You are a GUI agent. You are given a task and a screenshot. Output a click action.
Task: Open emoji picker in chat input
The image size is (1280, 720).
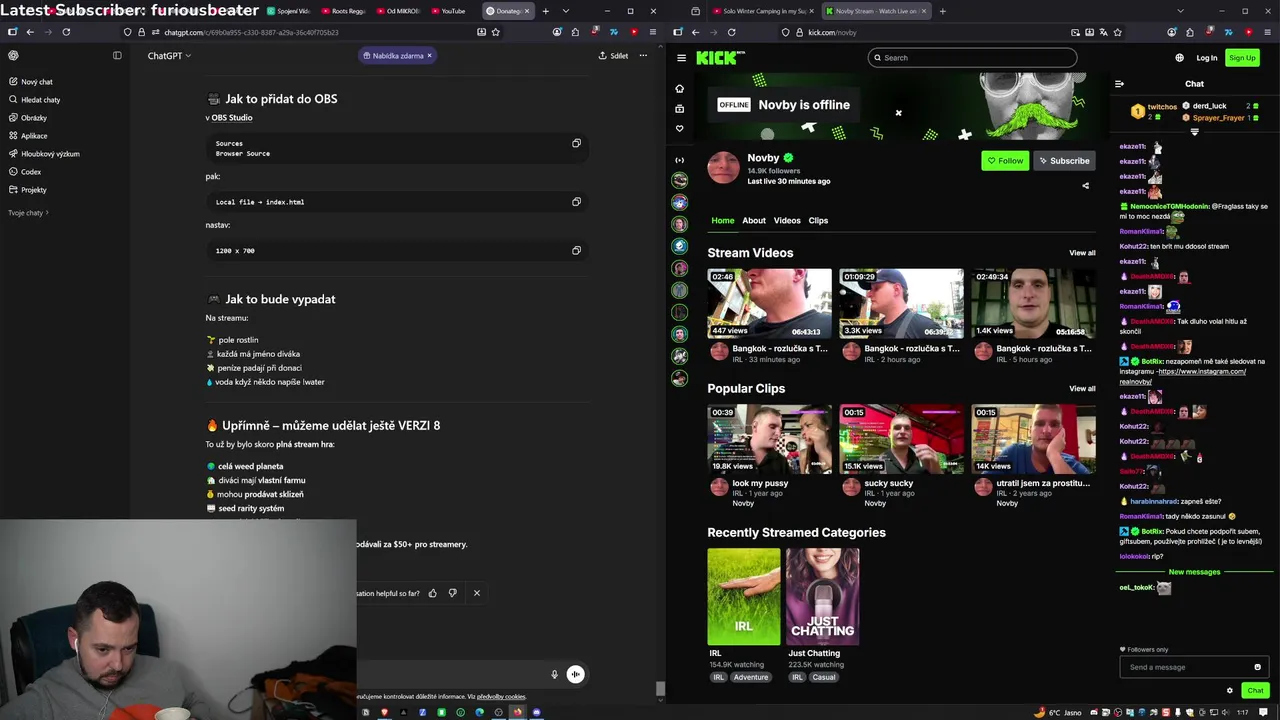1258,667
